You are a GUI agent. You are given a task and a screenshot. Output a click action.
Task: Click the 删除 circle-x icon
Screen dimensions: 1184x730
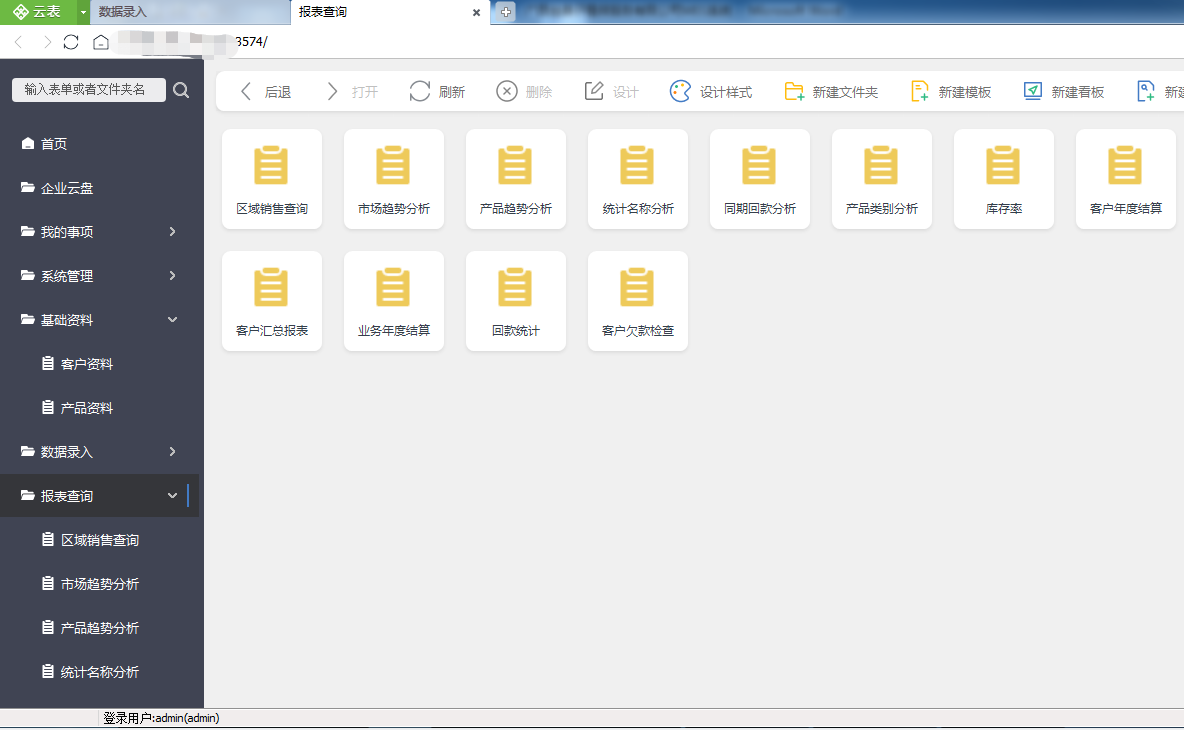507,91
